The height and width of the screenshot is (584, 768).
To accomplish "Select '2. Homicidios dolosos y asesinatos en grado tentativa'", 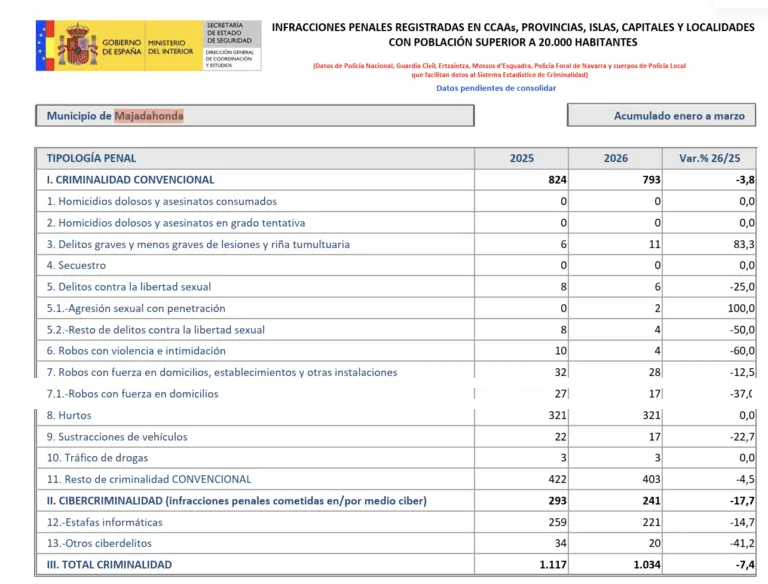I will point(176,223).
